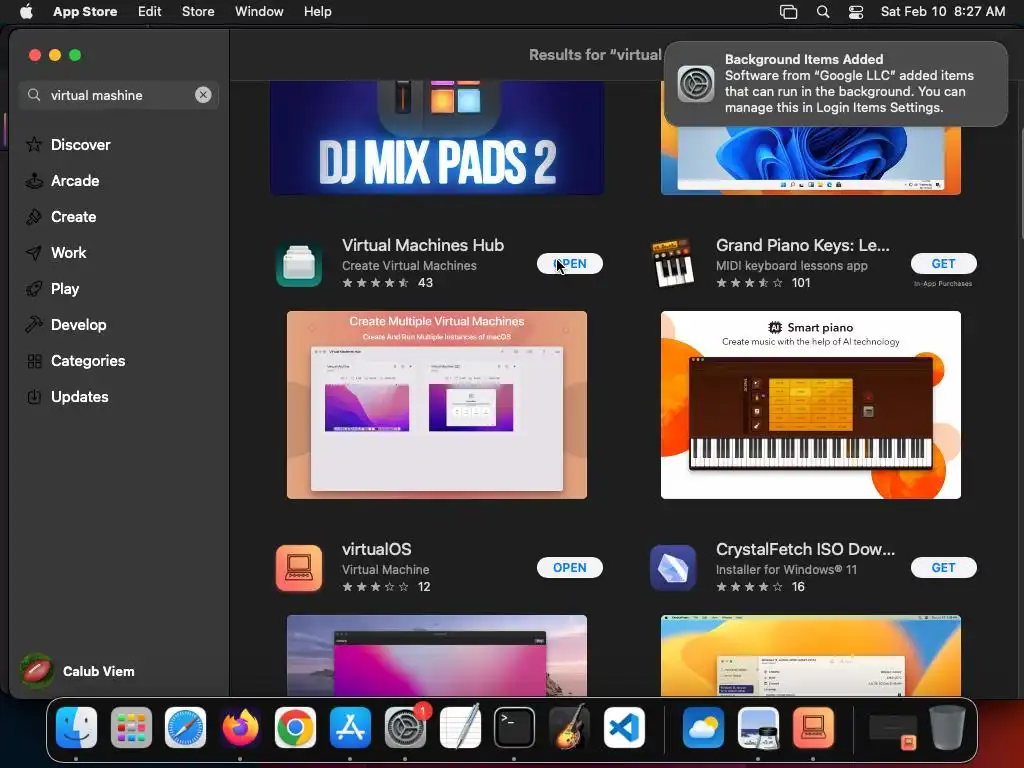Open the Smart piano screenshot
The width and height of the screenshot is (1024, 768).
click(810, 405)
